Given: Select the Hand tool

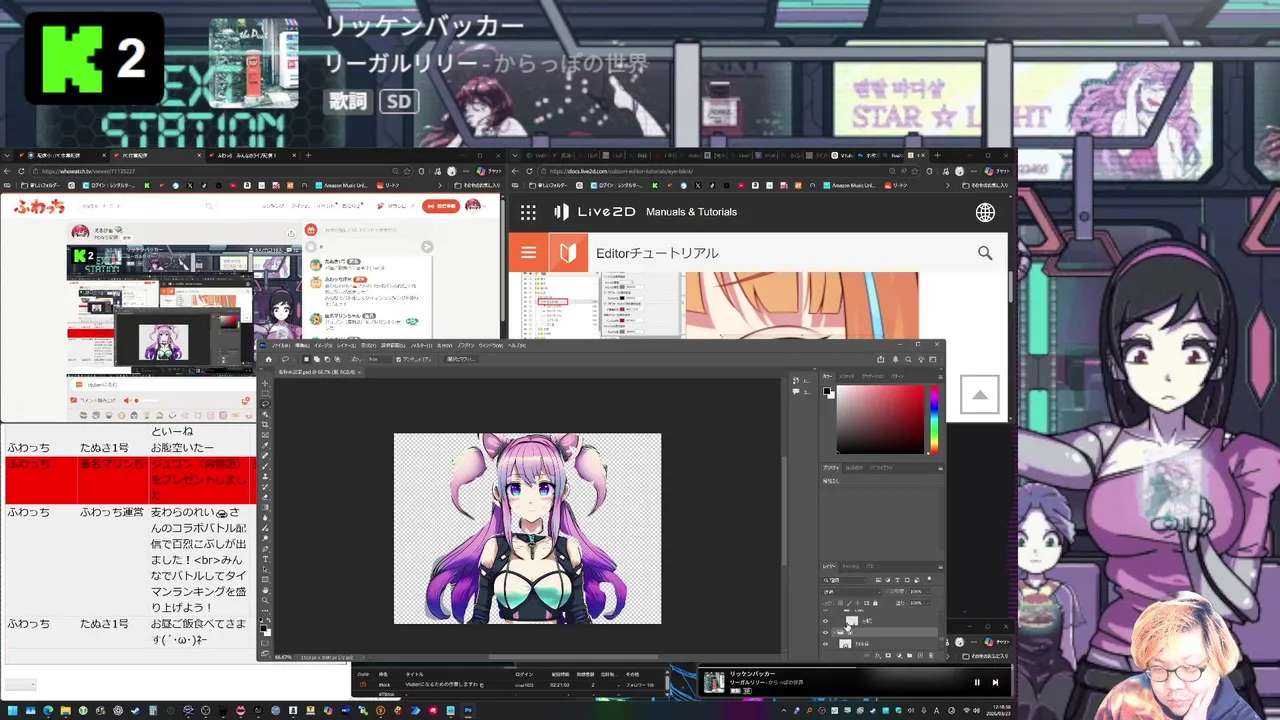Looking at the screenshot, I should (x=265, y=590).
